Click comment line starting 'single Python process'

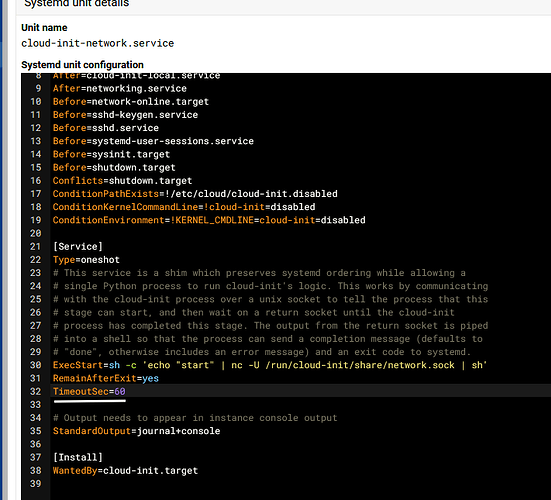point(271,286)
